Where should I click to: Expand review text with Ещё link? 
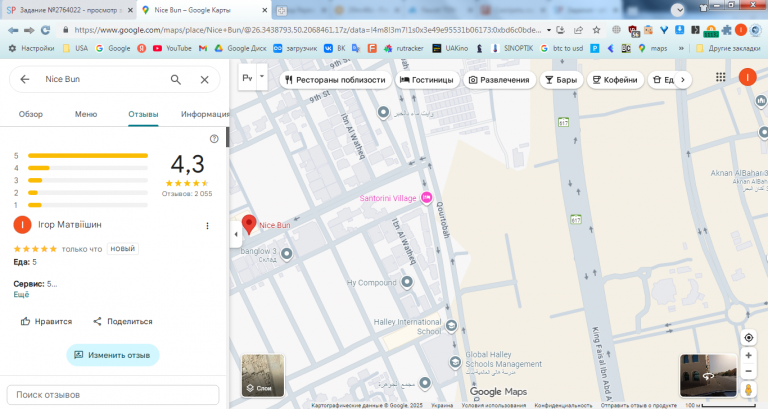click(x=21, y=294)
